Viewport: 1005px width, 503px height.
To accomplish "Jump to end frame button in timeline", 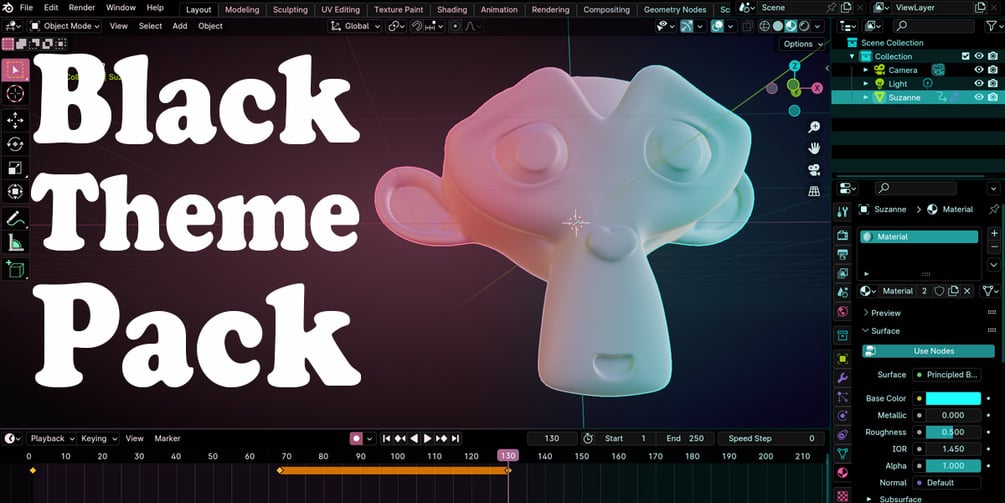I will click(x=455, y=438).
